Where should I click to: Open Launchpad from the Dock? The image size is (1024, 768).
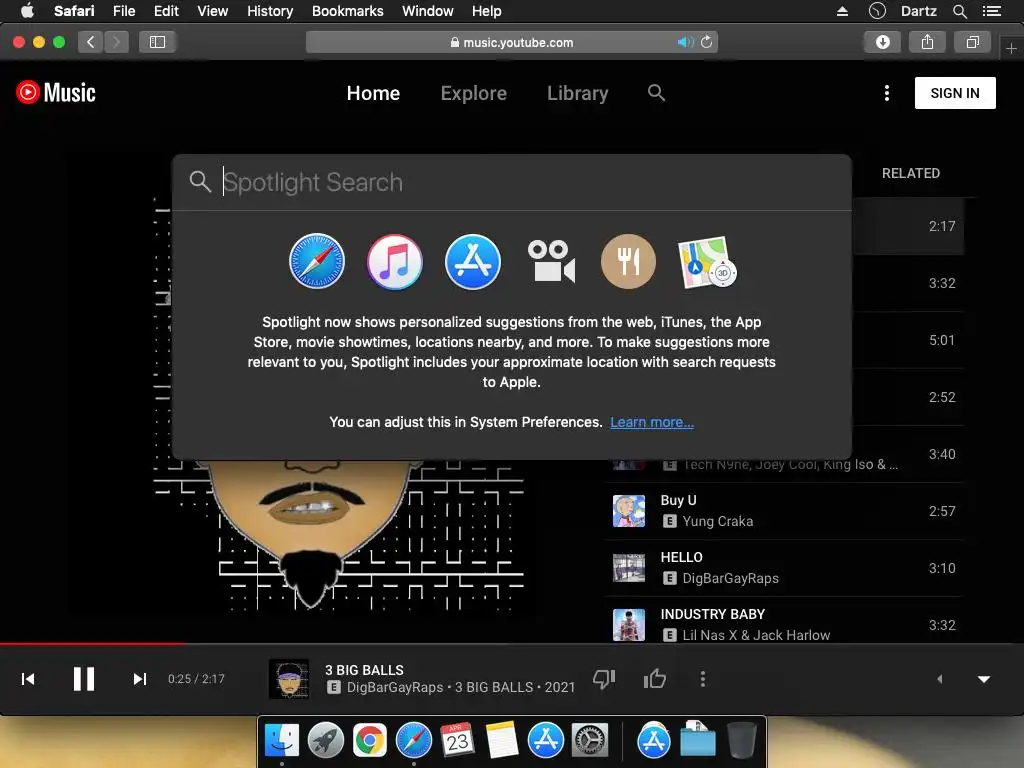tap(325, 741)
